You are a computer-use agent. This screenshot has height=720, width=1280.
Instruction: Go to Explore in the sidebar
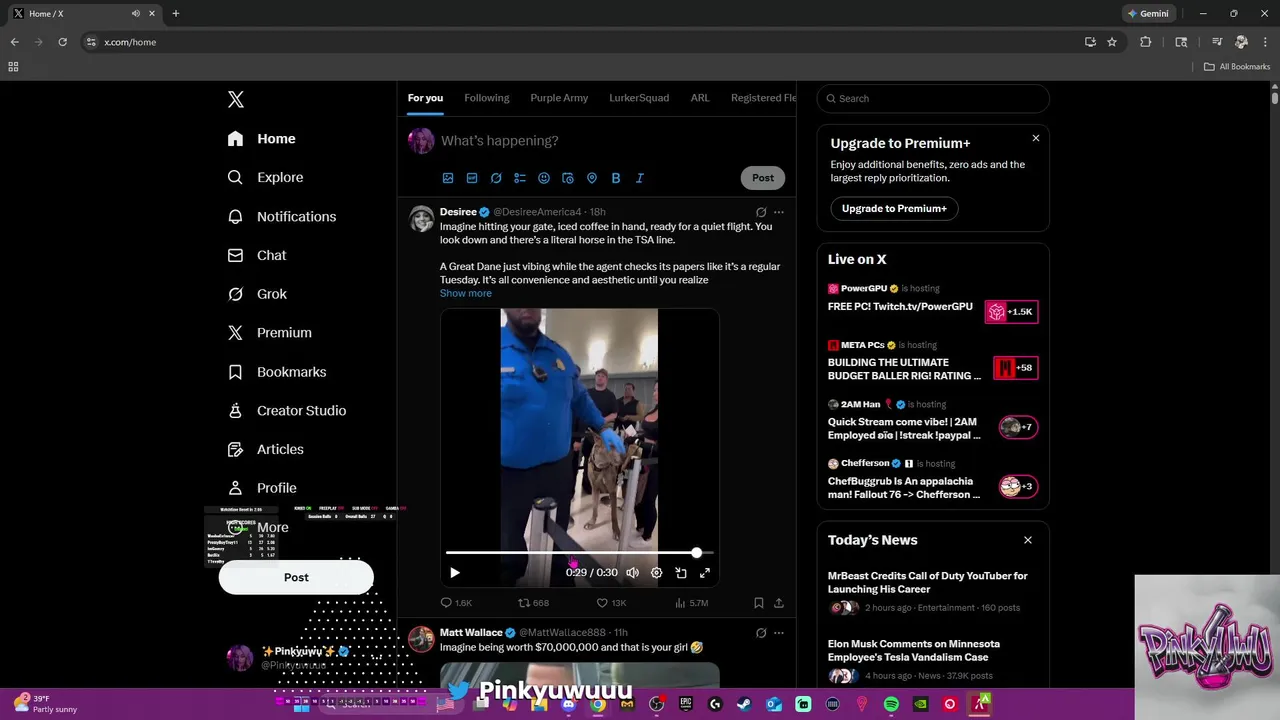point(265,177)
